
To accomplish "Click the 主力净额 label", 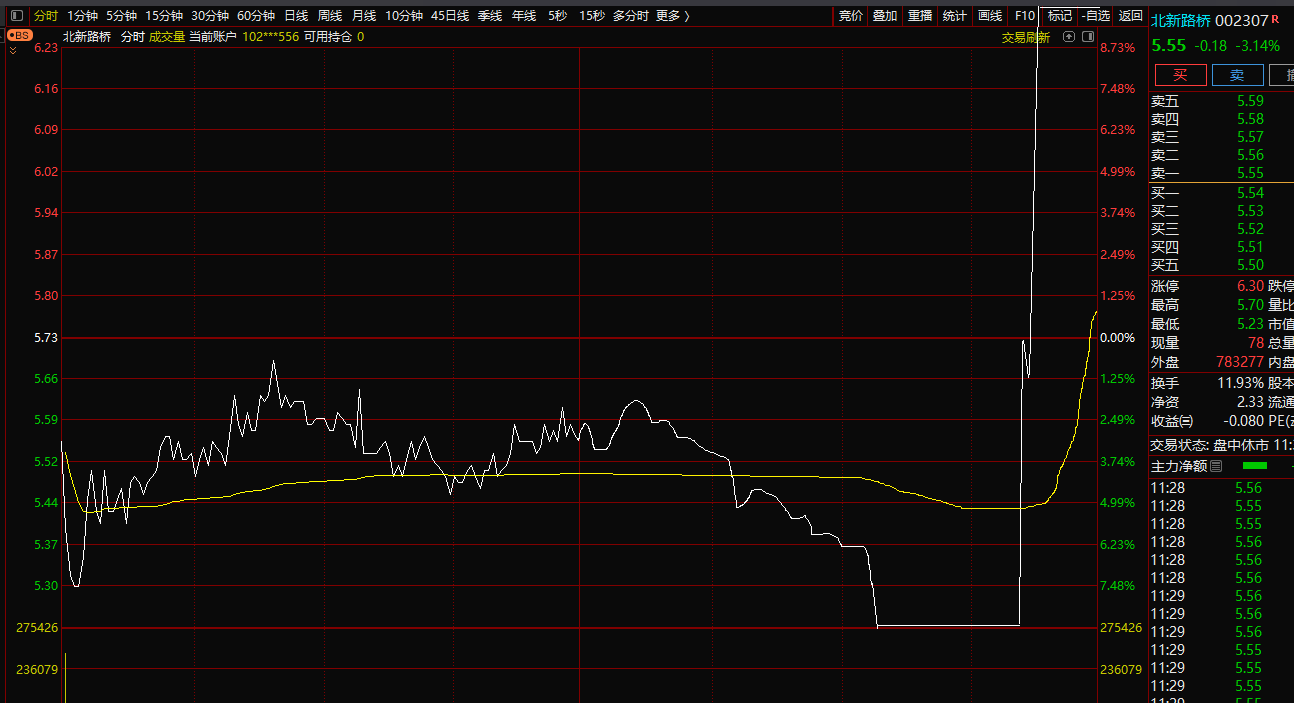I will (1178, 466).
